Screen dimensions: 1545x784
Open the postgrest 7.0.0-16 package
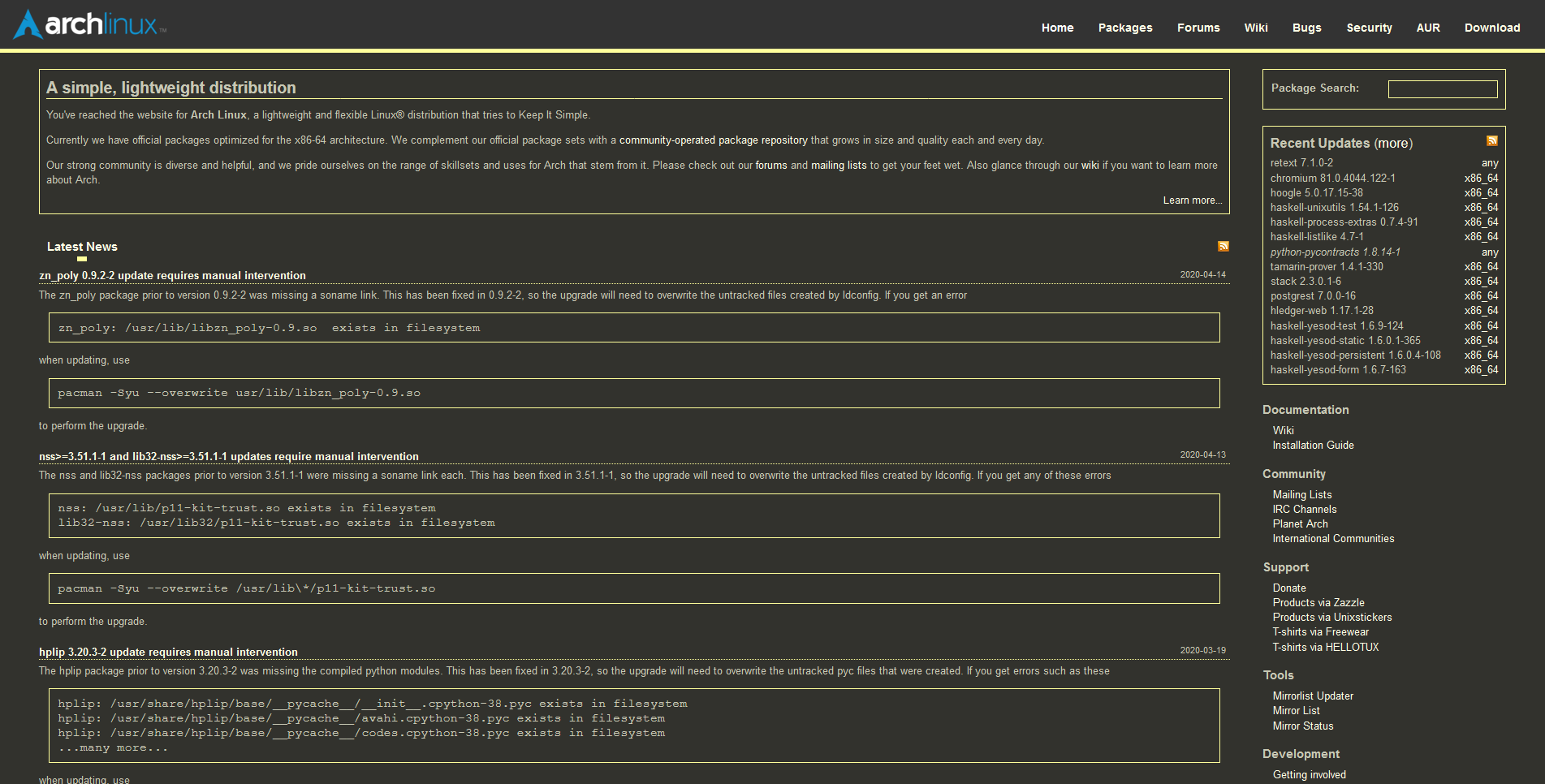pos(1313,296)
